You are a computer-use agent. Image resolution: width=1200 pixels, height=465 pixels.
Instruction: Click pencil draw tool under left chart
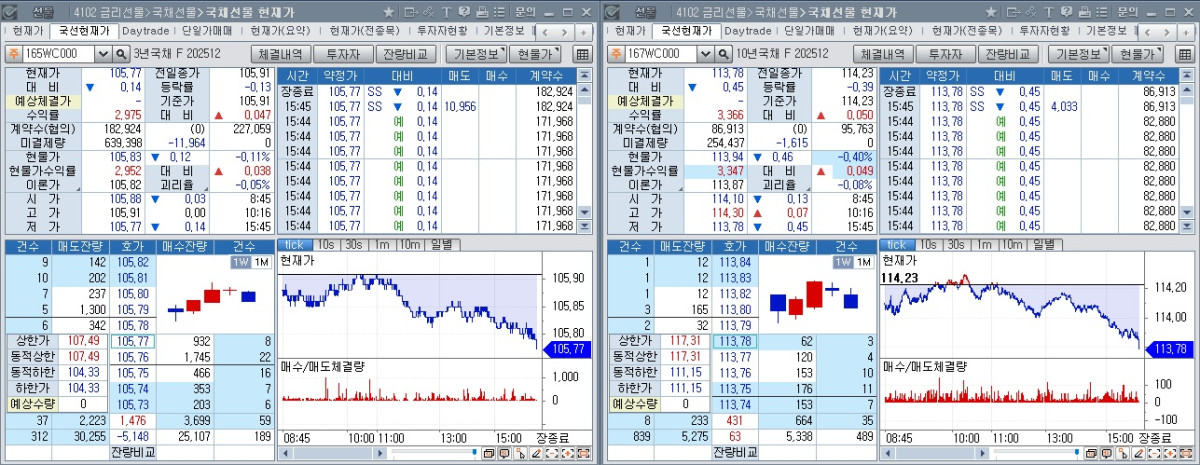pos(536,453)
